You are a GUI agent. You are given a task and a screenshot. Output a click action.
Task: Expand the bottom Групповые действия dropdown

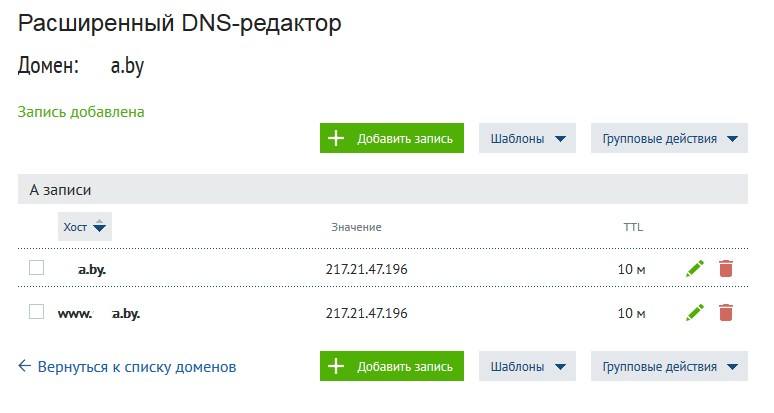pyautogui.click(x=669, y=366)
